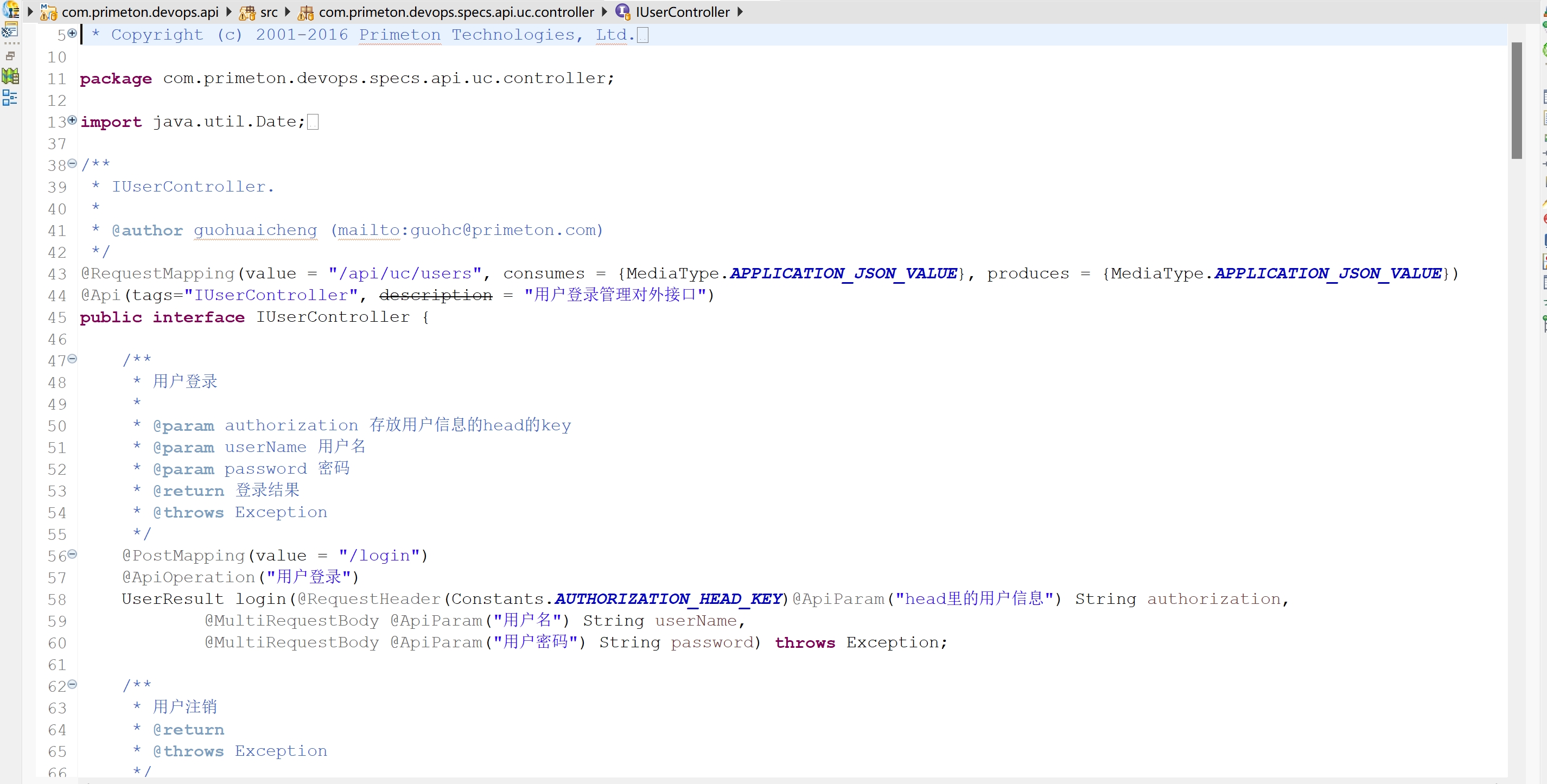
Task: Click the vertical scrollbar thumb of the editor
Action: click(x=1517, y=99)
